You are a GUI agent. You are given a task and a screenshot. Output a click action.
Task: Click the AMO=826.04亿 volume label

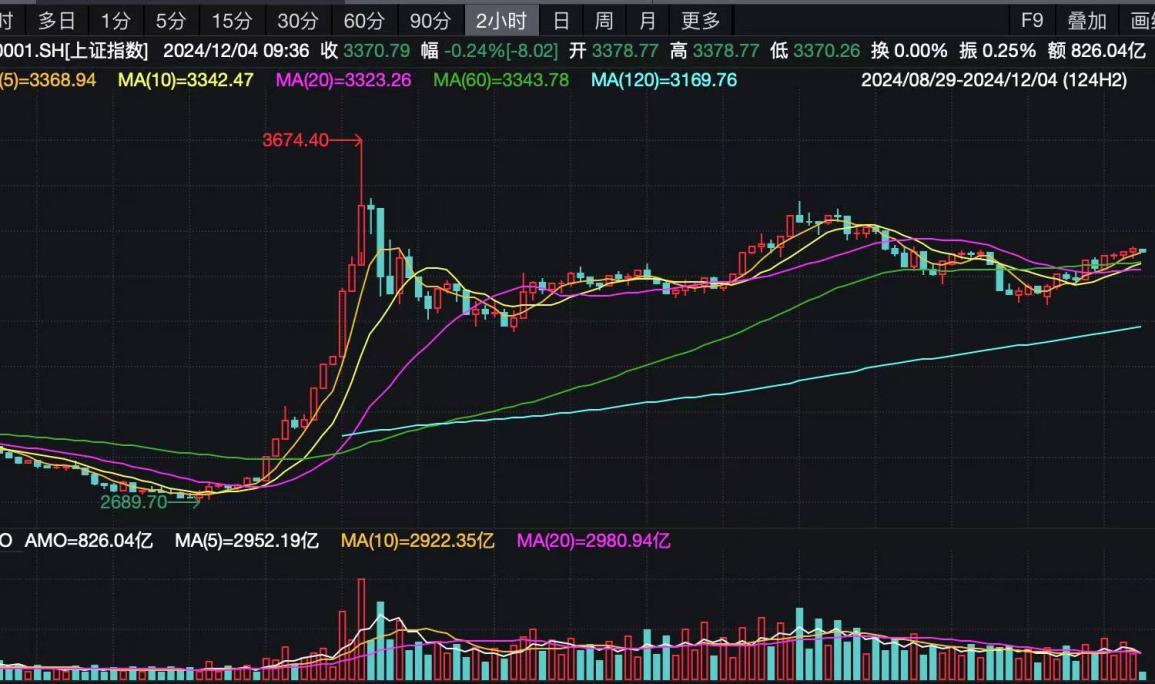pos(89,540)
